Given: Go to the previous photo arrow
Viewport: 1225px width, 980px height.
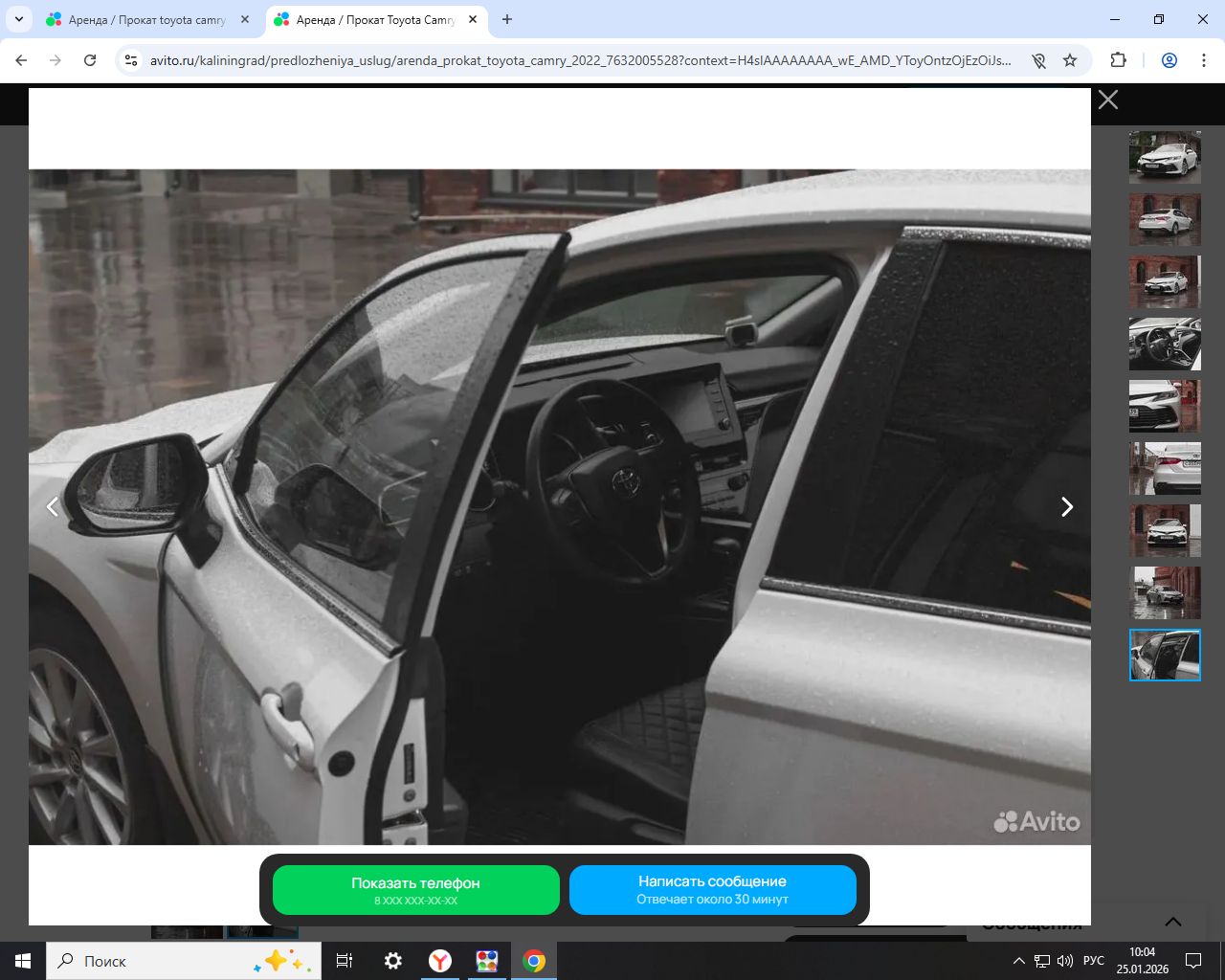Looking at the screenshot, I should [53, 507].
